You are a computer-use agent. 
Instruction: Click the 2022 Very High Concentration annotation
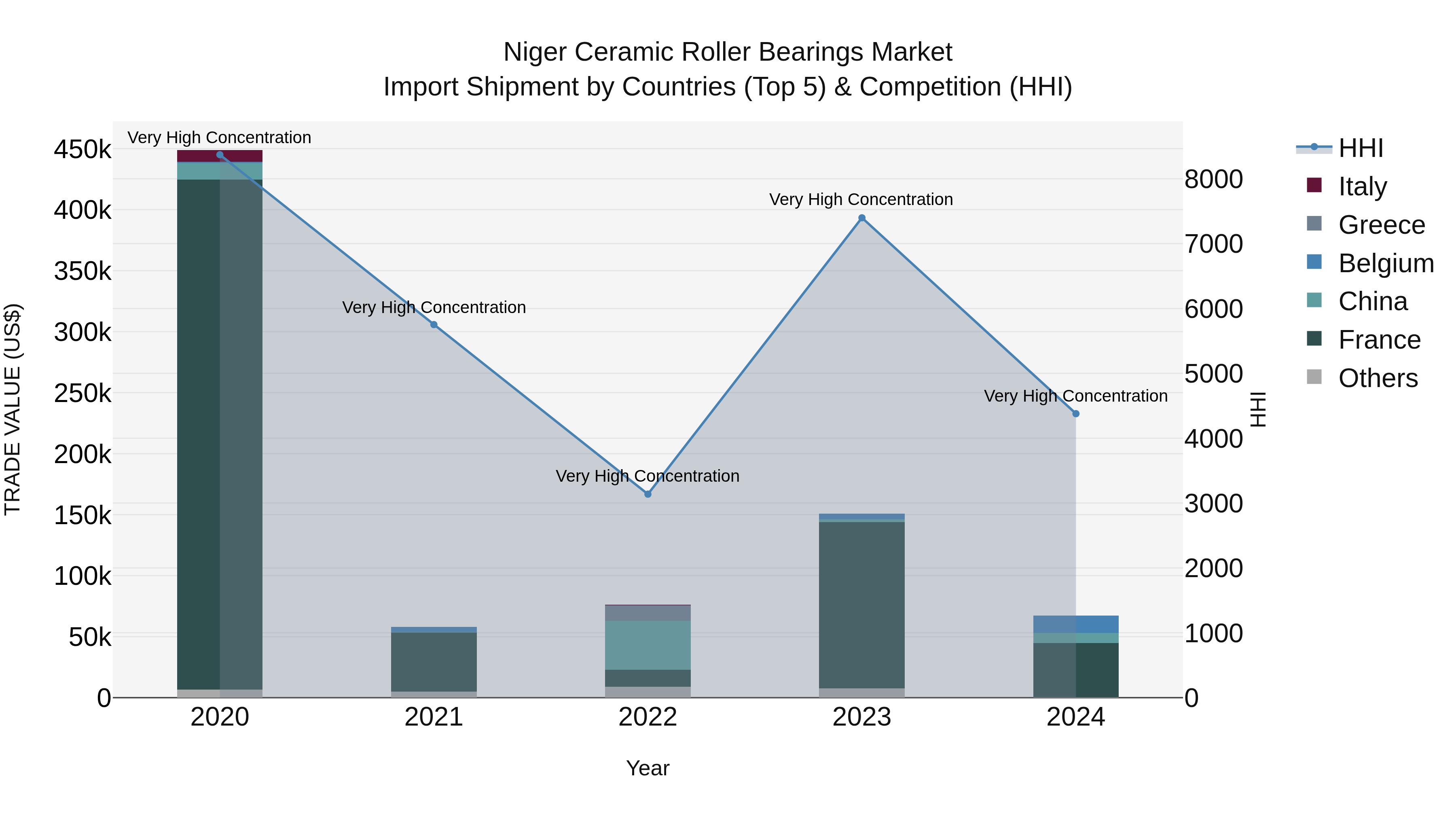coord(647,476)
